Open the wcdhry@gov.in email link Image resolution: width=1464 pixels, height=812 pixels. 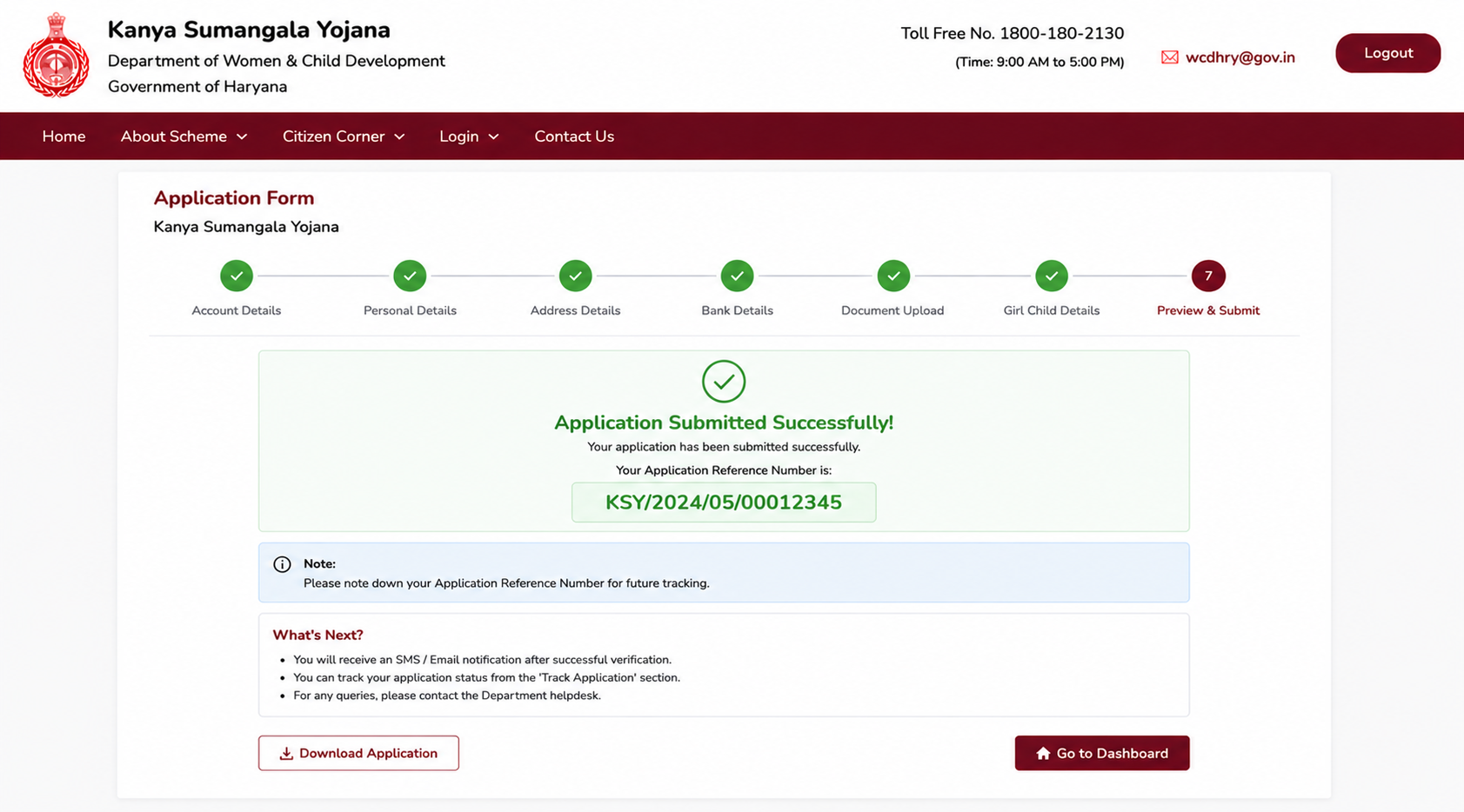(x=1240, y=57)
